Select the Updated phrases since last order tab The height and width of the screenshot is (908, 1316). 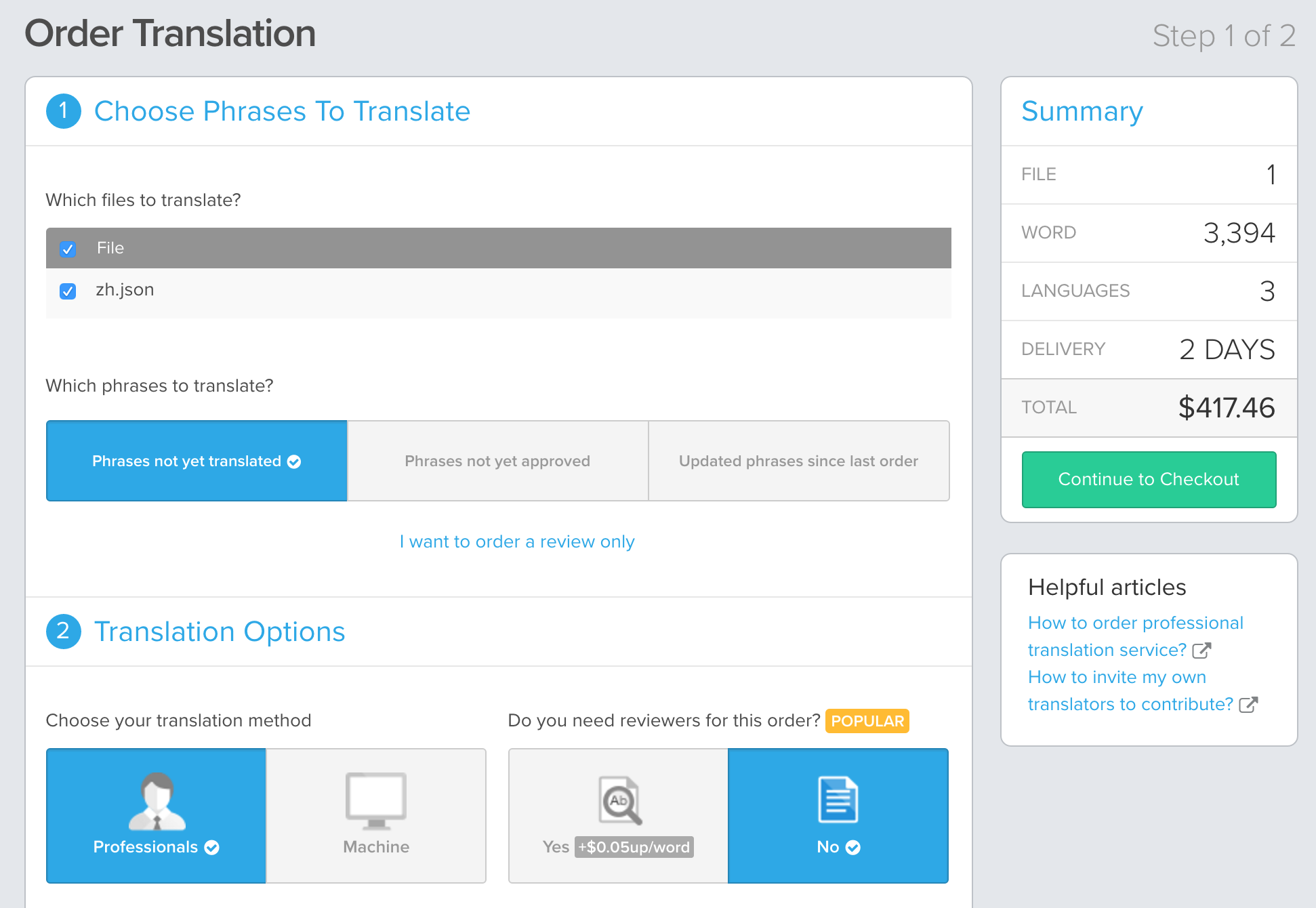pos(798,461)
